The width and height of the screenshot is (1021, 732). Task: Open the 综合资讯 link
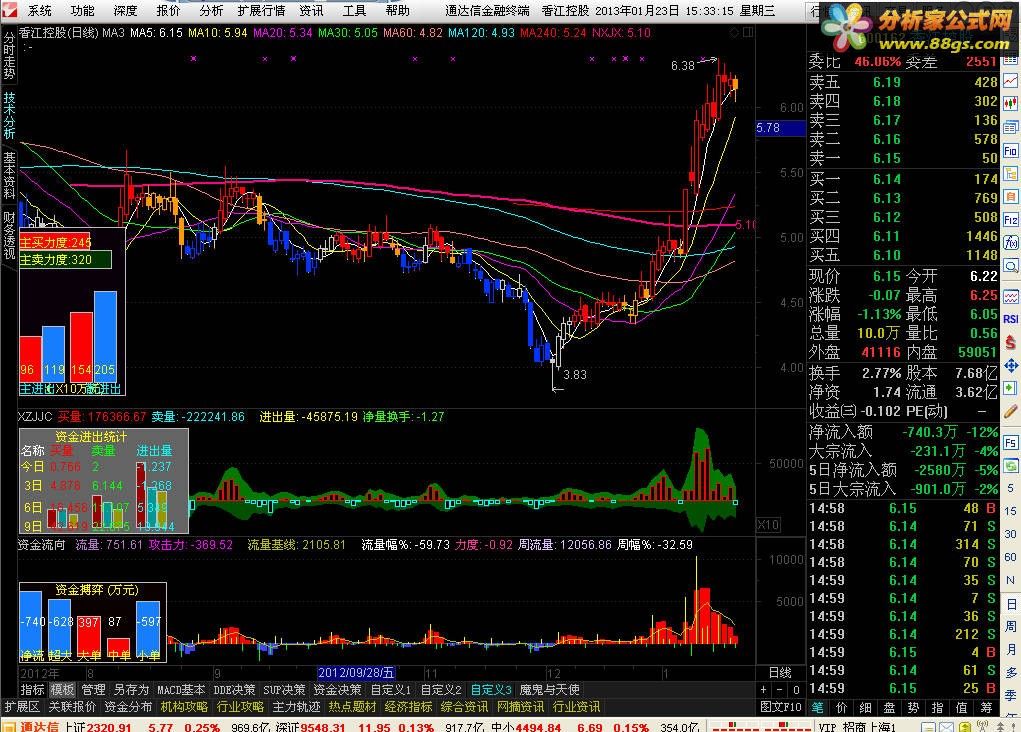coord(464,707)
